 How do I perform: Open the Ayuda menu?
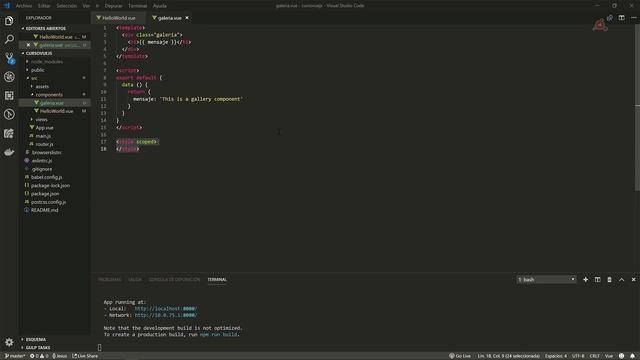(x=160, y=6)
